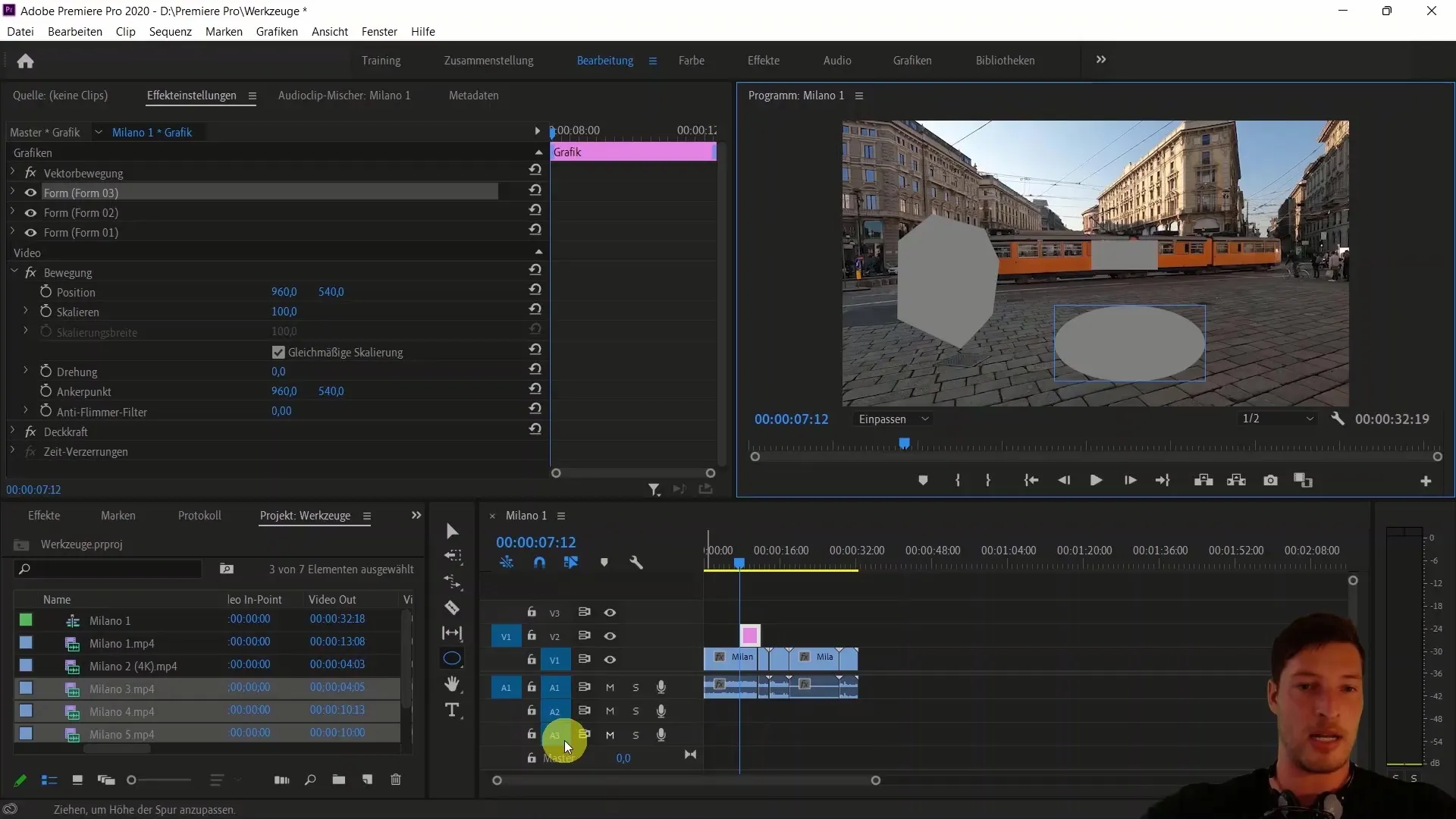Image resolution: width=1456 pixels, height=819 pixels.
Task: Open the Fenster menu
Action: click(379, 31)
